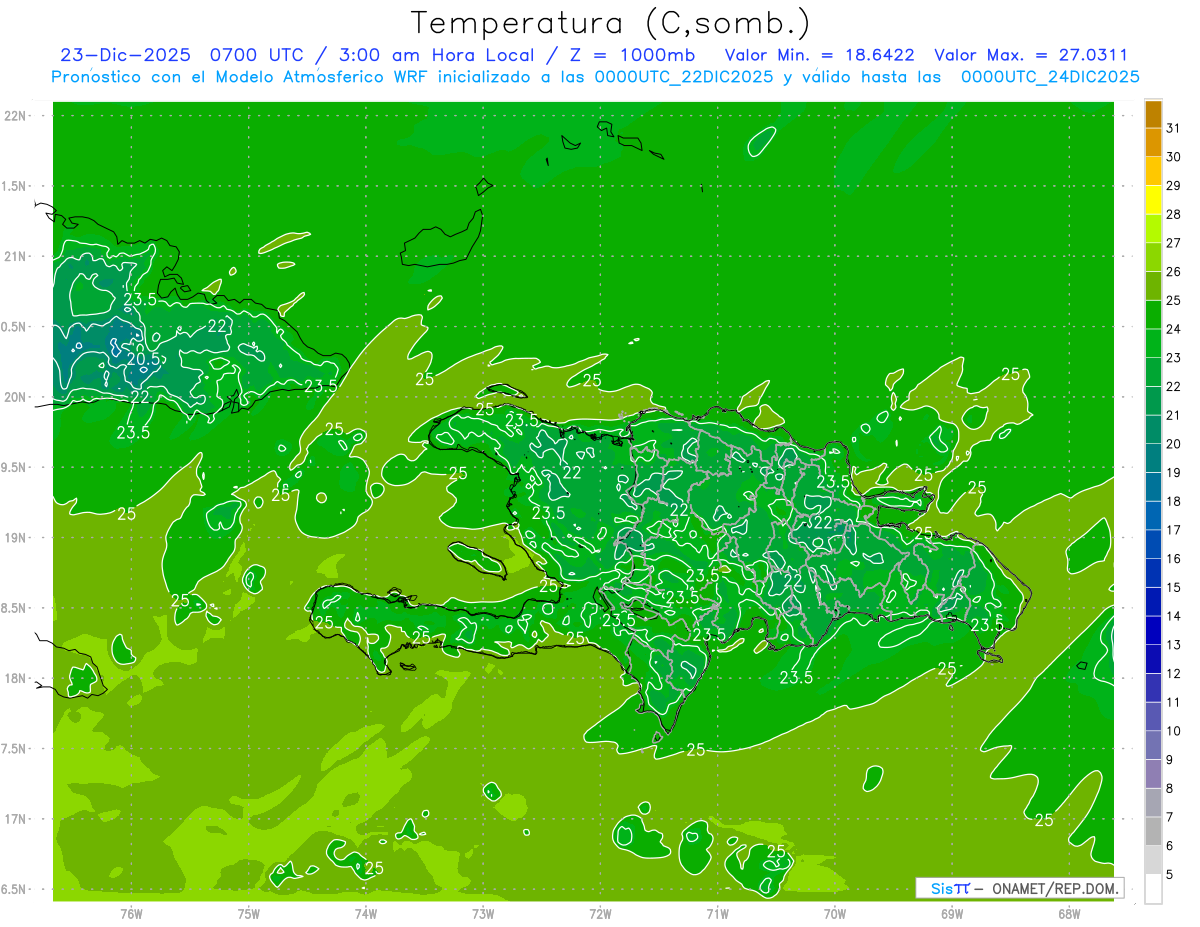Viewport: 1200px width, 927px height.
Task: Click the '20.5' contour label over Cuba
Action: pyautogui.click(x=143, y=360)
